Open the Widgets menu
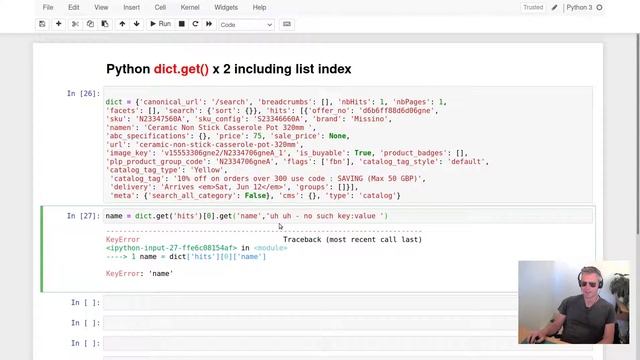The height and width of the screenshot is (360, 640). 226,7
